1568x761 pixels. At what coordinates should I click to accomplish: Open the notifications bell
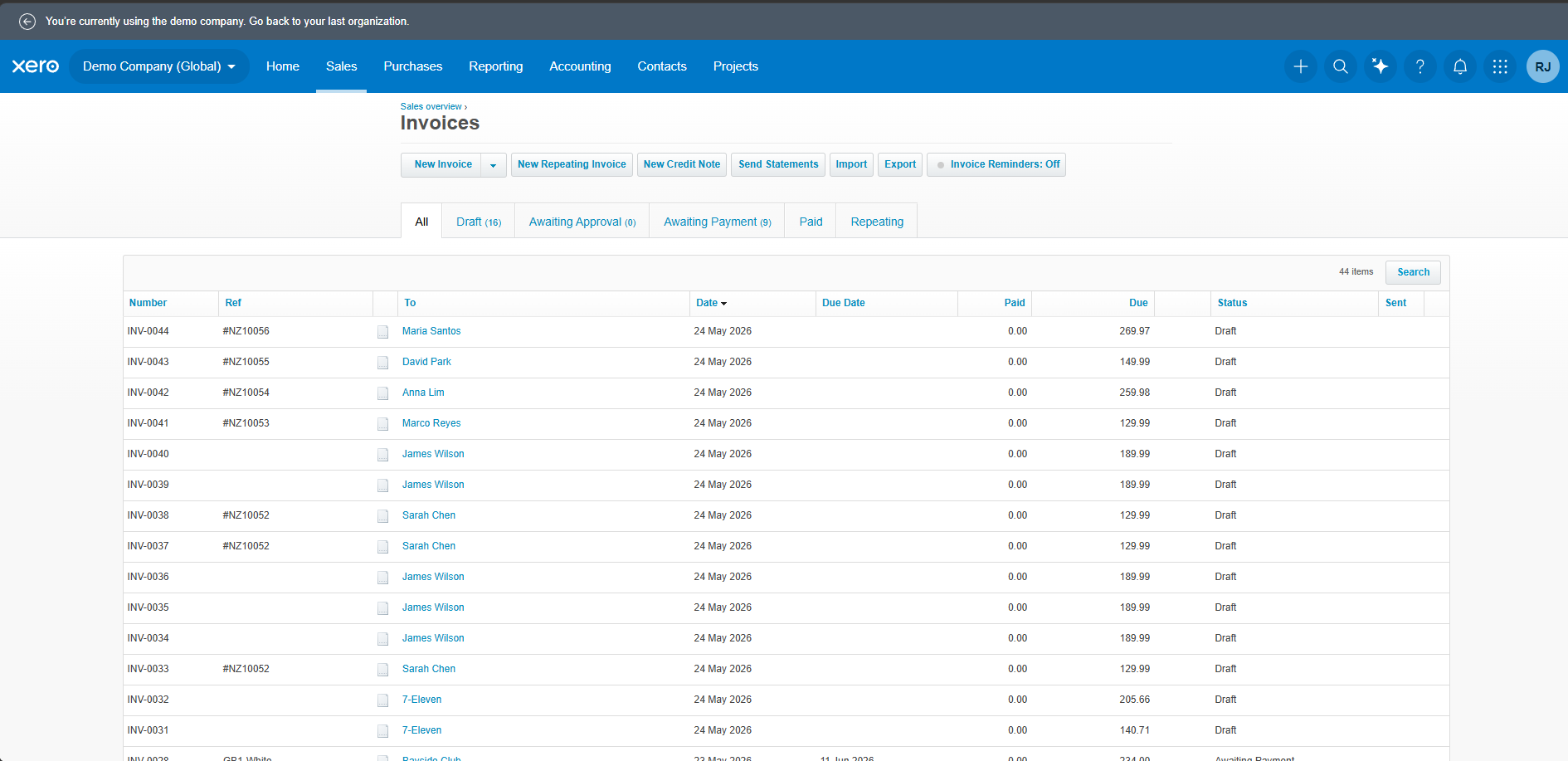pos(1460,66)
